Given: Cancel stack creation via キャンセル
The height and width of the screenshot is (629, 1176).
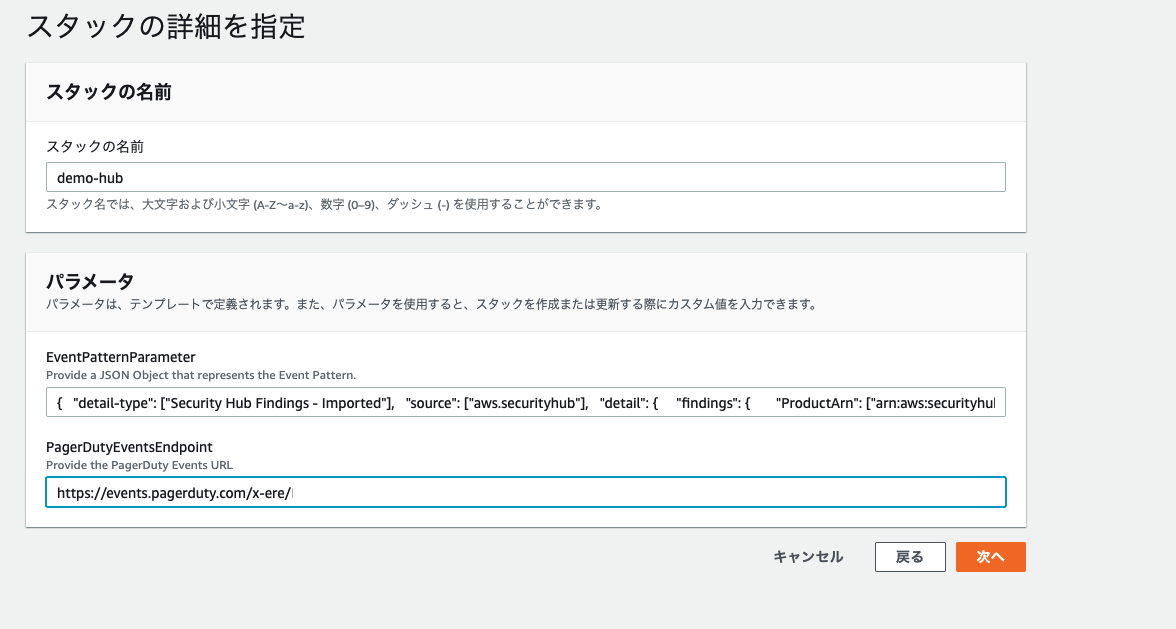Looking at the screenshot, I should [807, 557].
